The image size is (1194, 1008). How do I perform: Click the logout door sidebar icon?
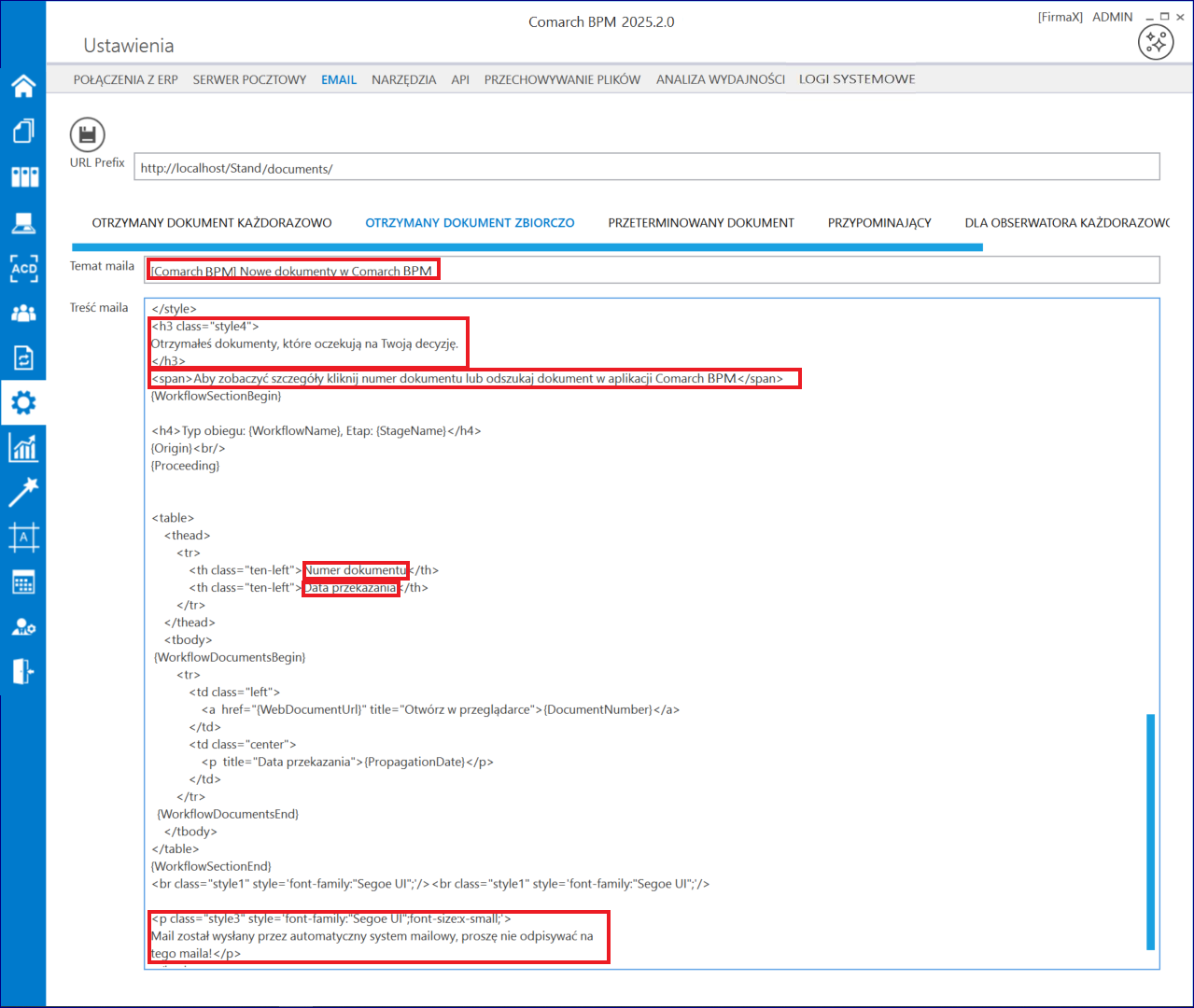pyautogui.click(x=23, y=671)
